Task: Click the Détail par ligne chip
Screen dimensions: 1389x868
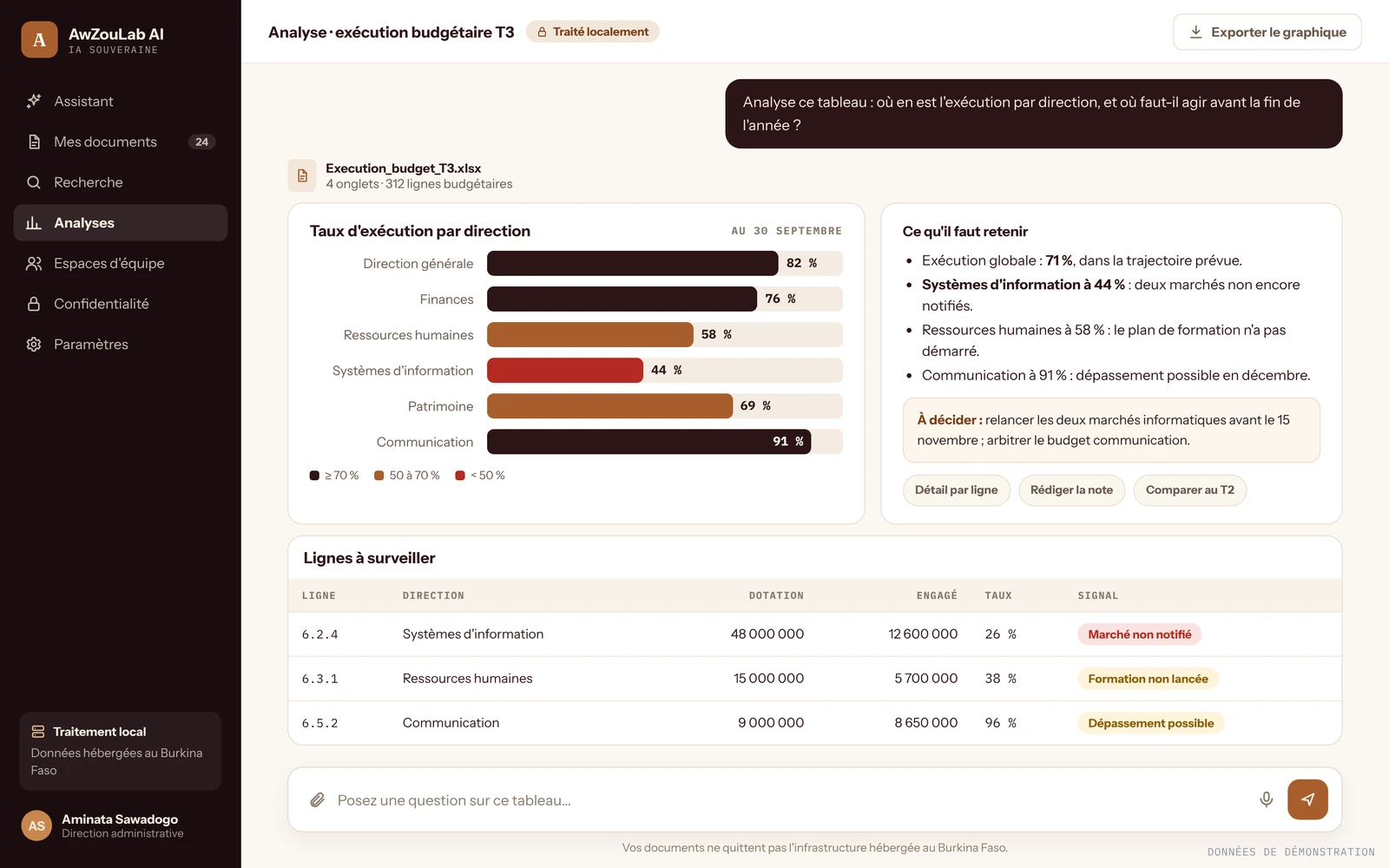Action: point(956,490)
